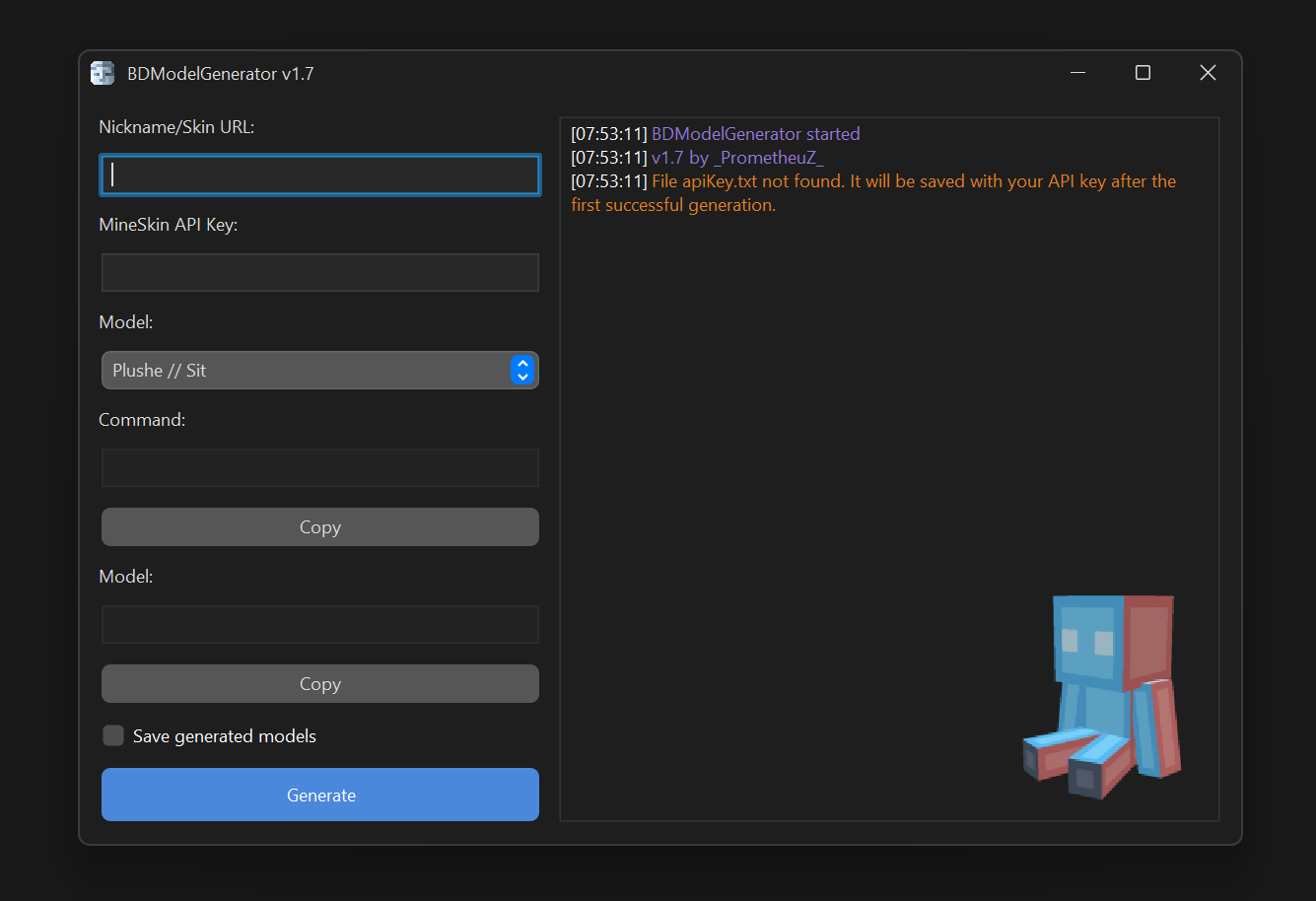Click the MineSkin API Key field

tap(320, 272)
